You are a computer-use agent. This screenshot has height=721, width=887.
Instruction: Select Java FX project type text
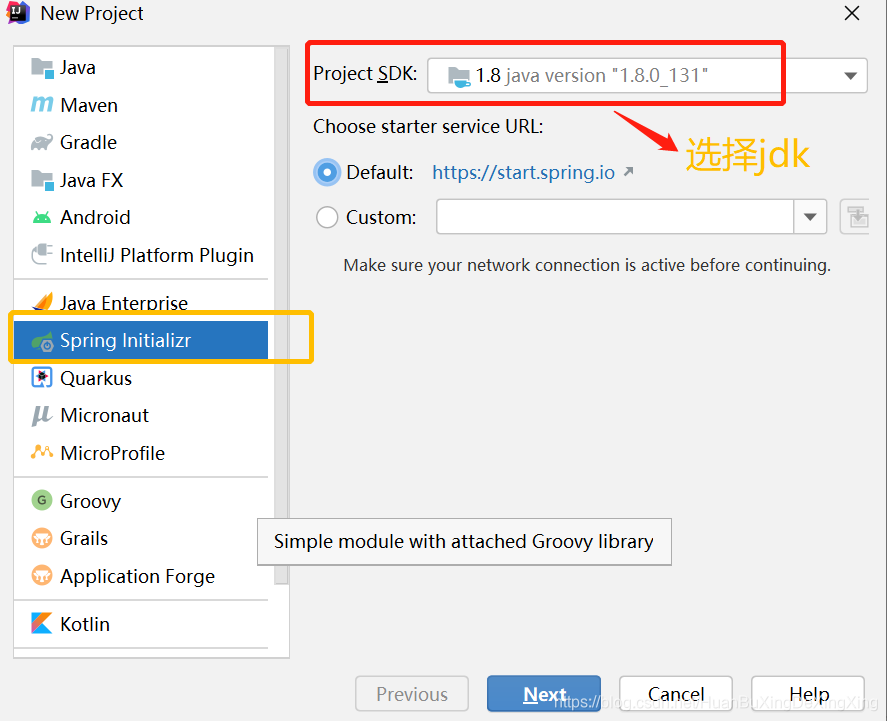coord(92,180)
